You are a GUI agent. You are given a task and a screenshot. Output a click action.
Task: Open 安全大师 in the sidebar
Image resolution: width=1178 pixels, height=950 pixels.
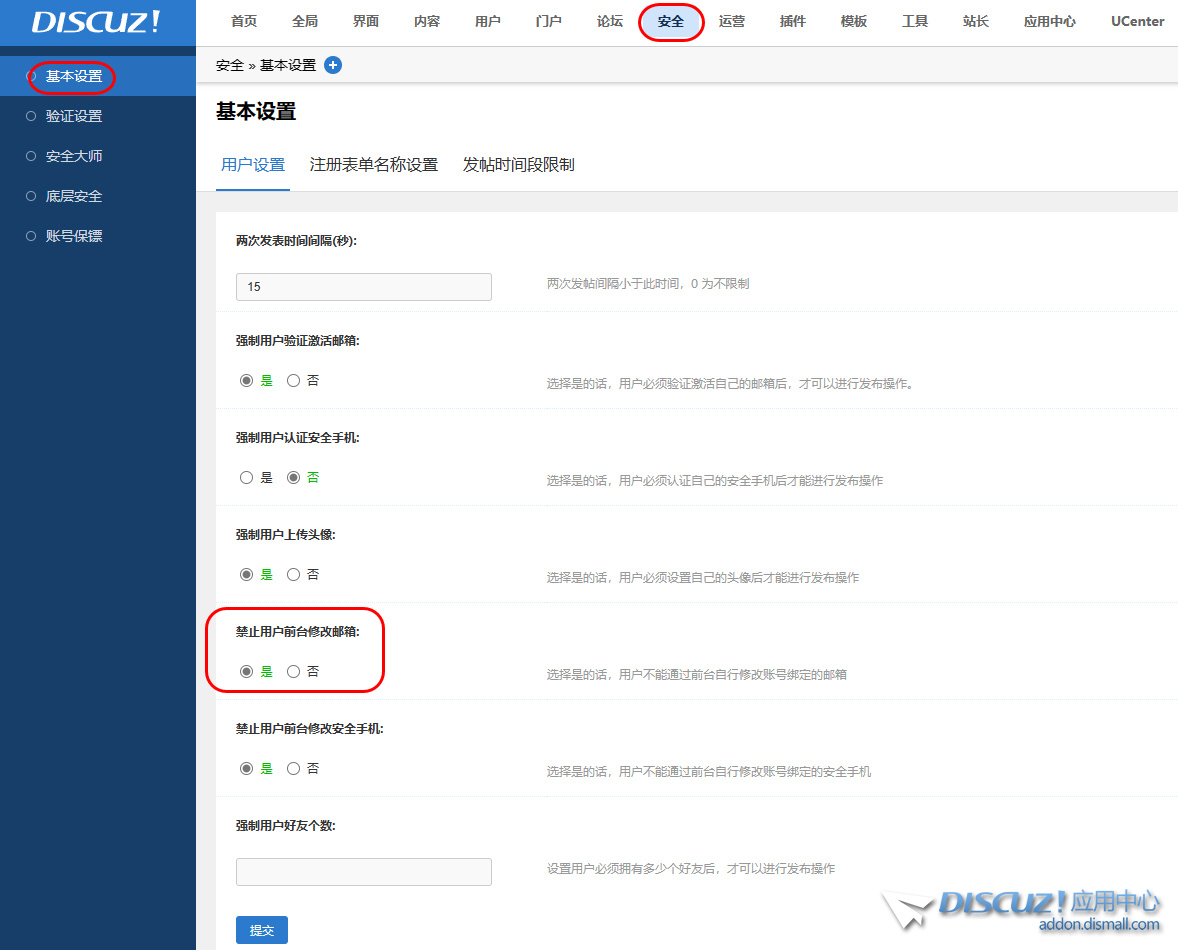pyautogui.click(x=74, y=156)
